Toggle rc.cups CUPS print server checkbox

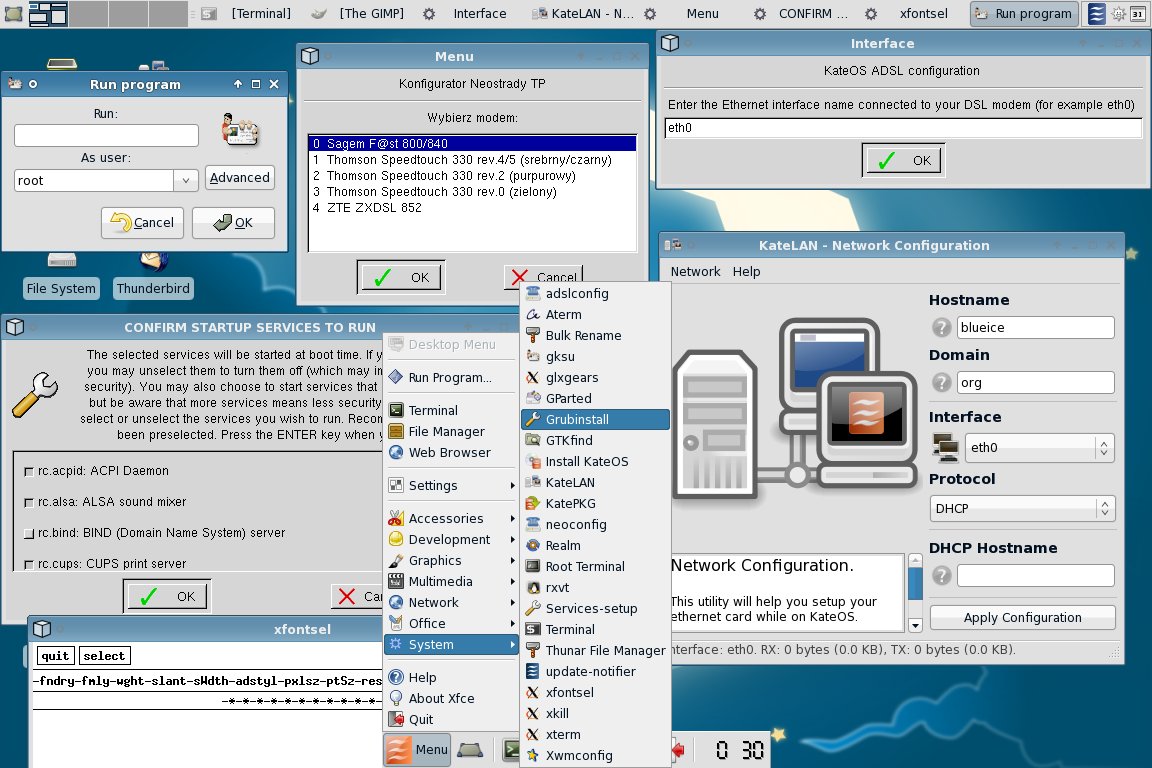coord(29,564)
